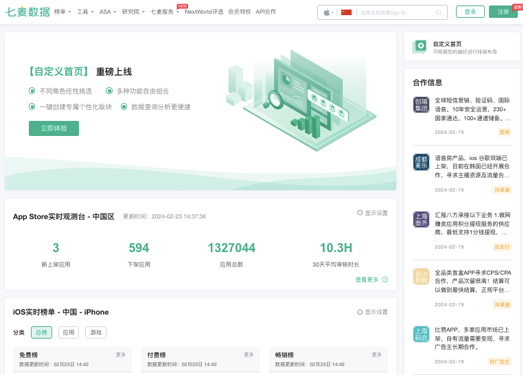This screenshot has height=375, width=523.
Task: Open the 全品类盲盒APP cooperation post
Action: 473,281
